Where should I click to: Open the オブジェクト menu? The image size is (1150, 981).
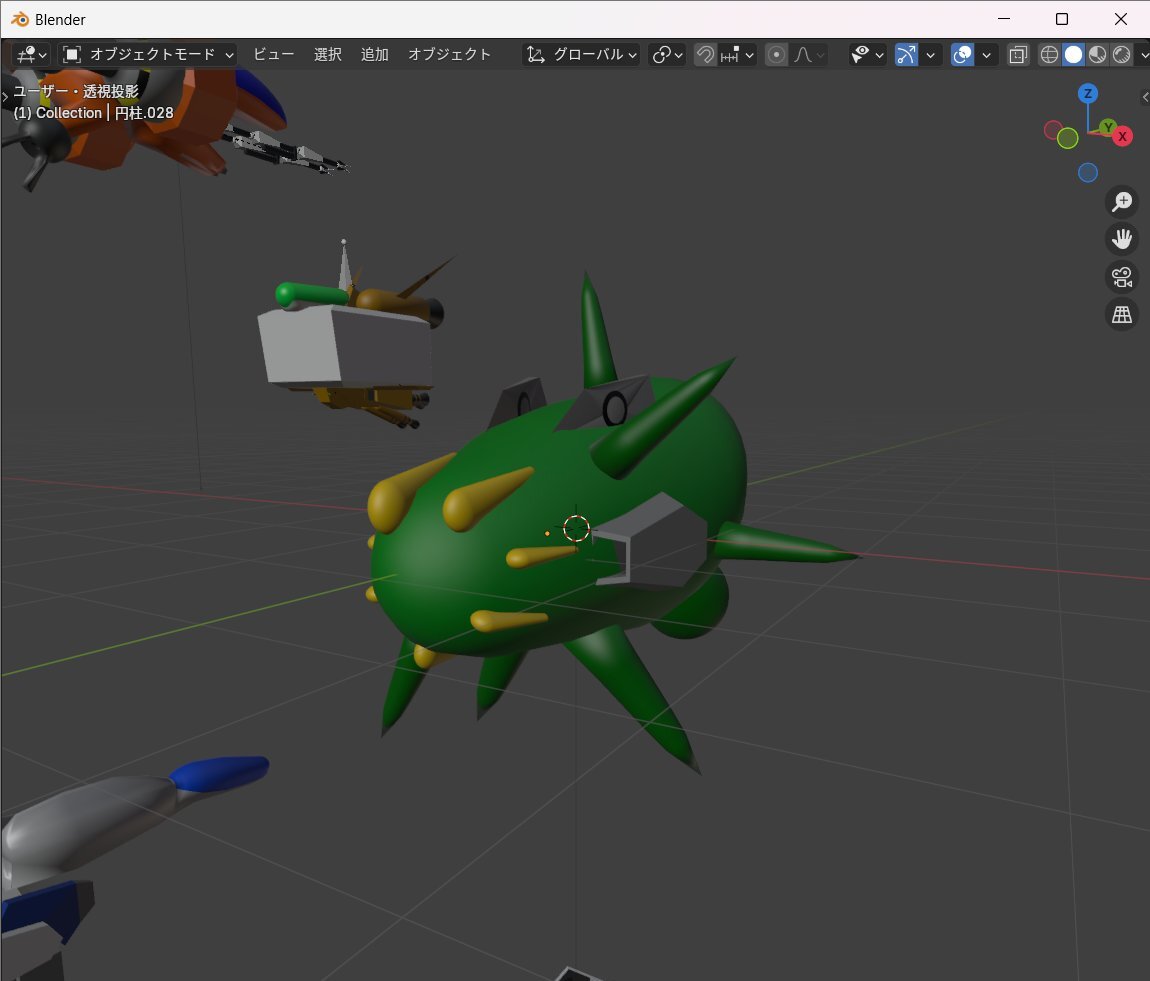click(x=450, y=54)
